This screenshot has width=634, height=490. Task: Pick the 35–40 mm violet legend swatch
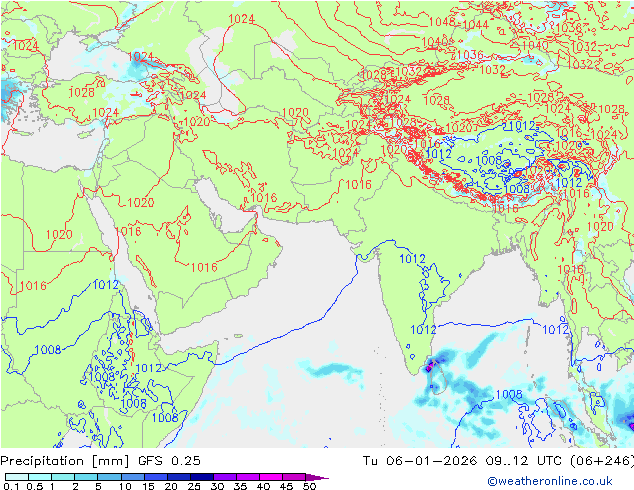pos(248,477)
